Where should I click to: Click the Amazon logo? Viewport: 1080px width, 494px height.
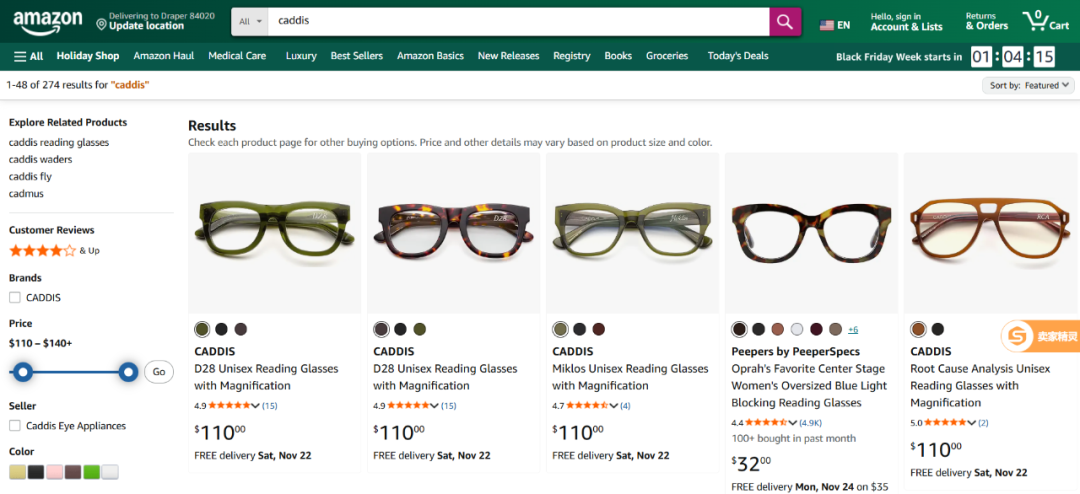click(47, 21)
